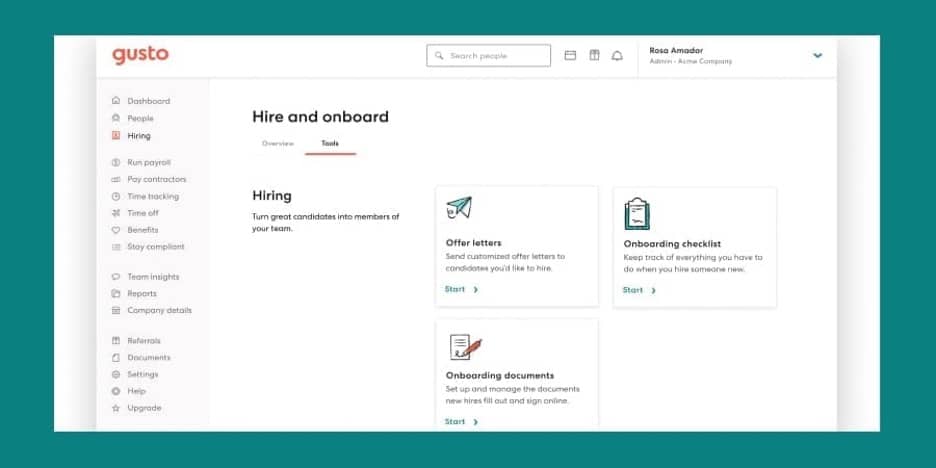Click the gift icon in header
Viewport: 936px width, 468px height.
pyautogui.click(x=594, y=56)
